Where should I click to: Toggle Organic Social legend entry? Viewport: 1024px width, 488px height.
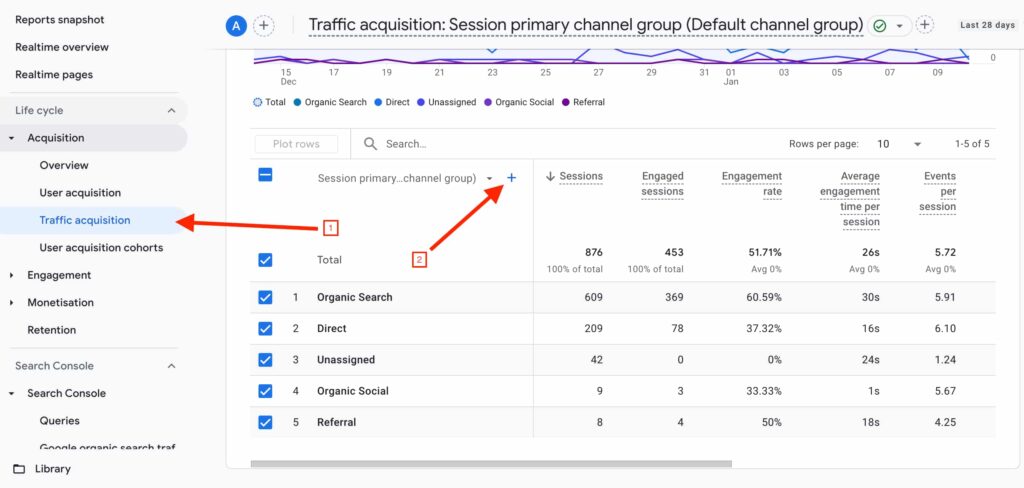(519, 102)
